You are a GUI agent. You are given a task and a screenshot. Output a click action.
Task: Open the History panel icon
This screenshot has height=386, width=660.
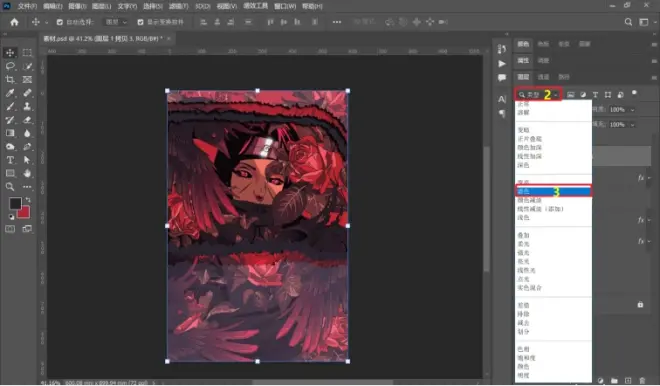[x=502, y=49]
